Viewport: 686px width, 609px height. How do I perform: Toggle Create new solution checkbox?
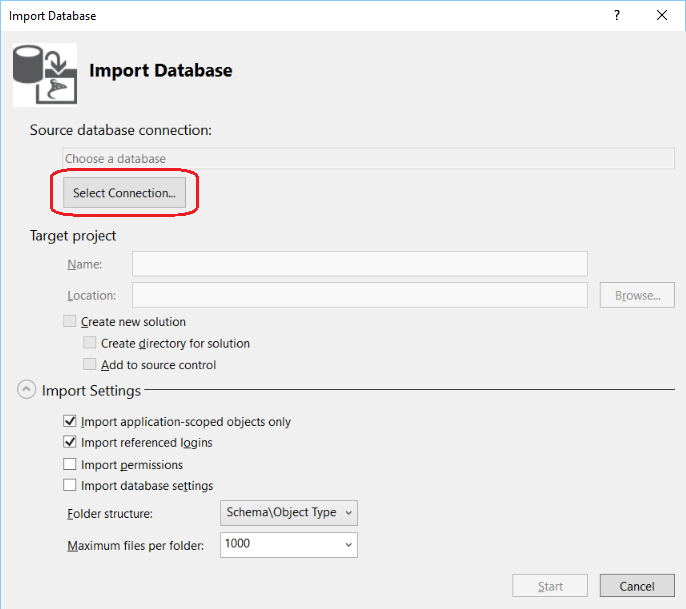pyautogui.click(x=70, y=322)
